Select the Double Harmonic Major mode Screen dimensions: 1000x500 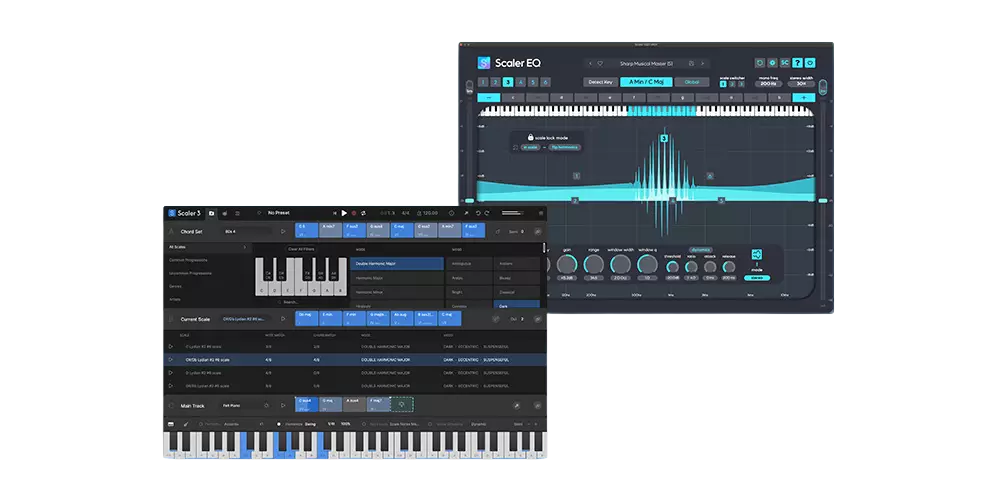tap(397, 263)
